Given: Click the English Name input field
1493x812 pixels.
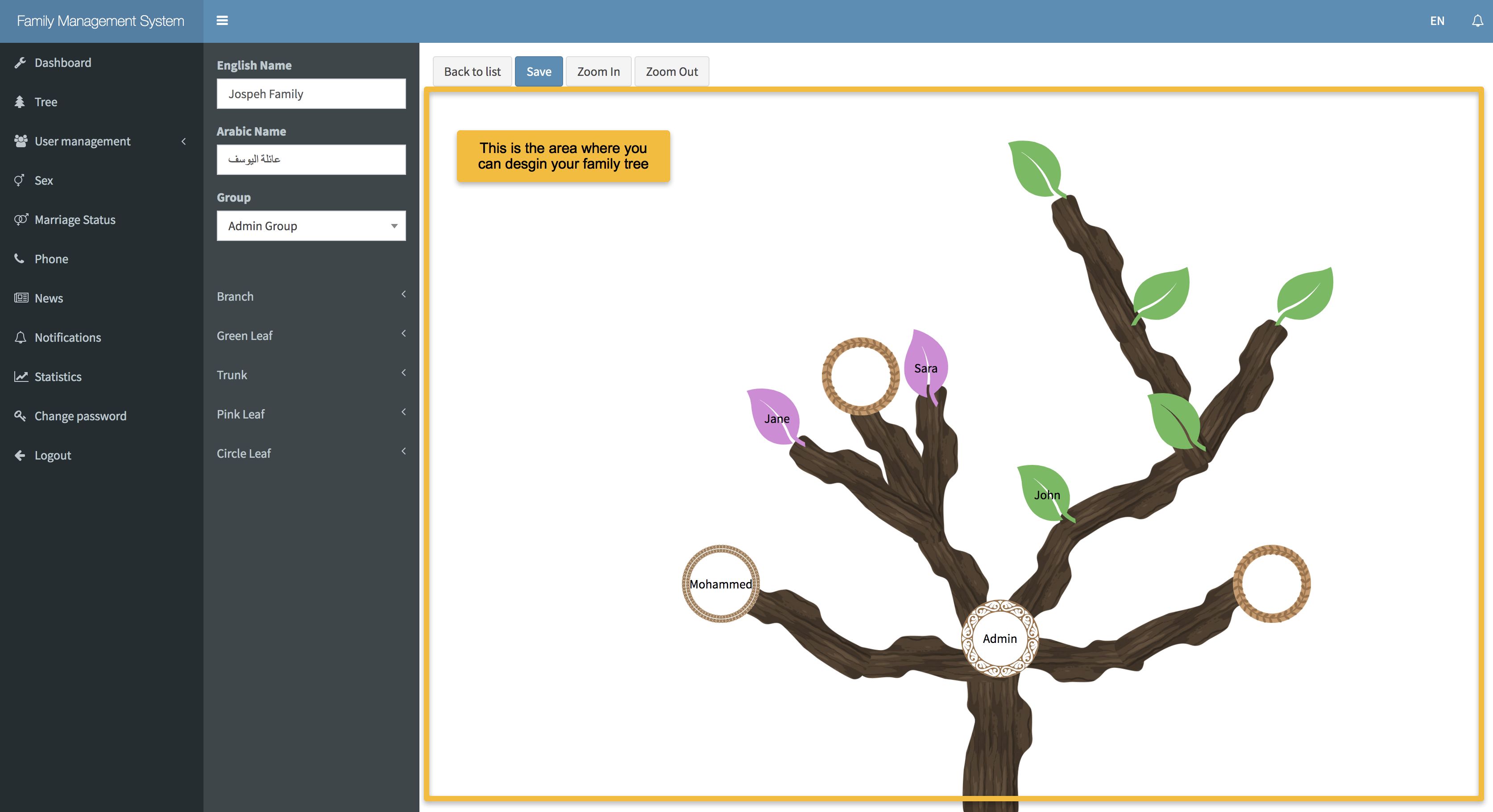Looking at the screenshot, I should tap(311, 93).
